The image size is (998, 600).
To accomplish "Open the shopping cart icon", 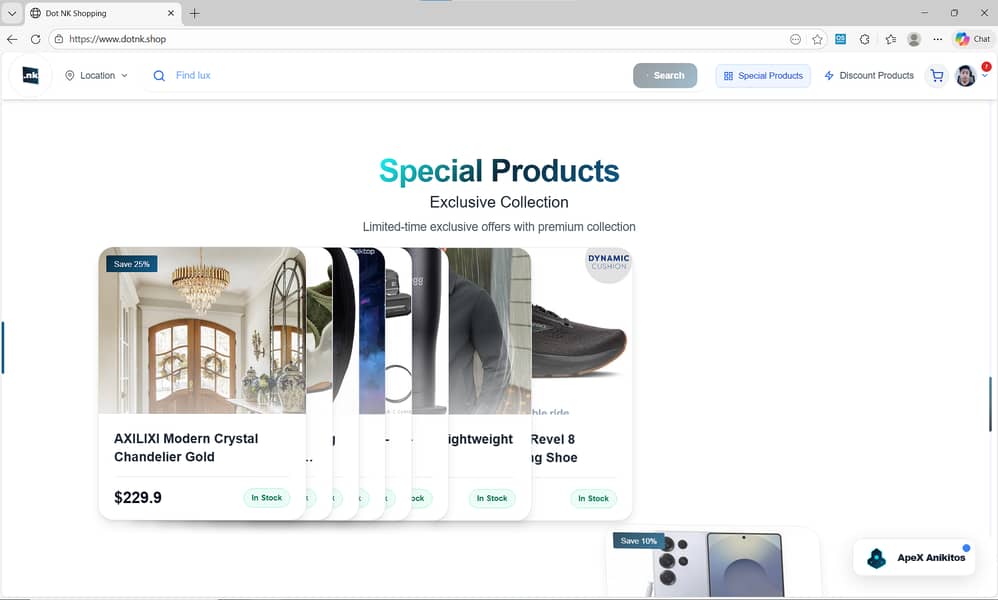I will tap(937, 76).
